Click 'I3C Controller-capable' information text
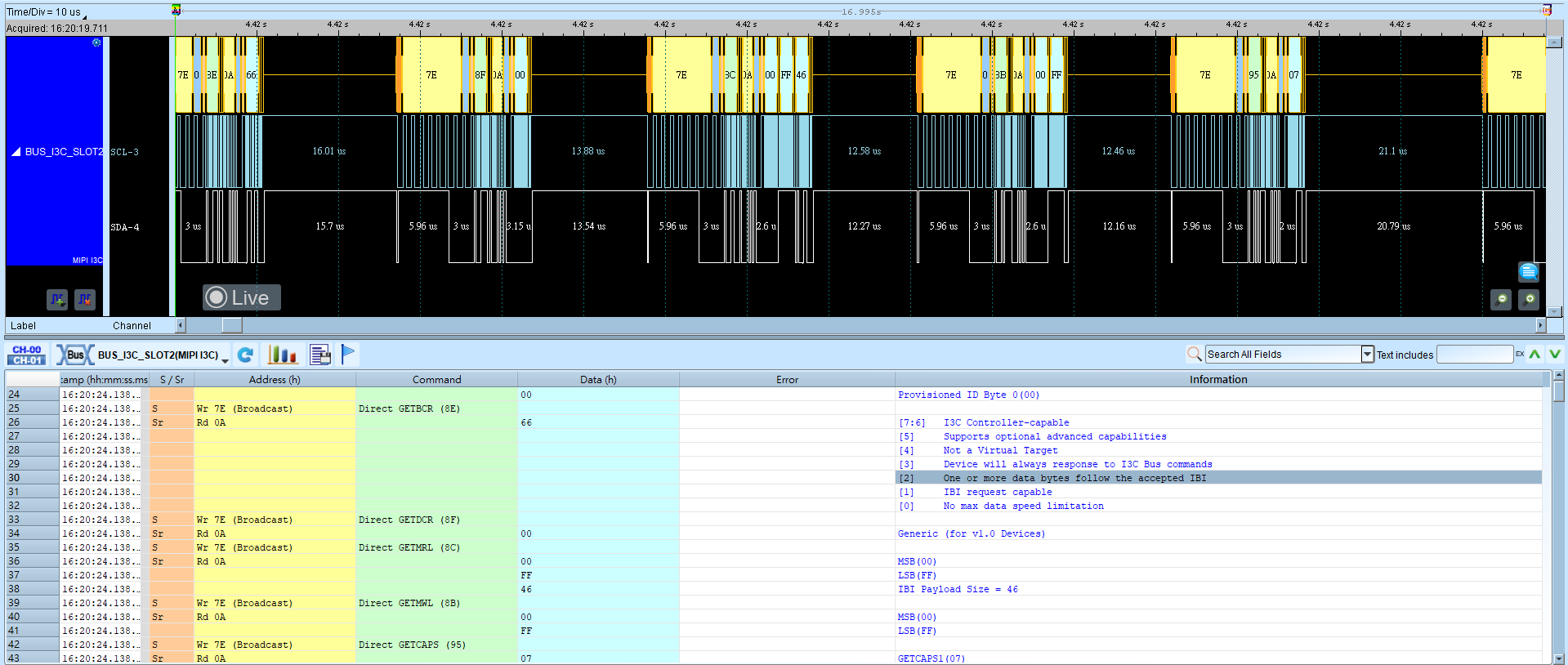The image size is (1568, 665). pyautogui.click(x=1006, y=422)
